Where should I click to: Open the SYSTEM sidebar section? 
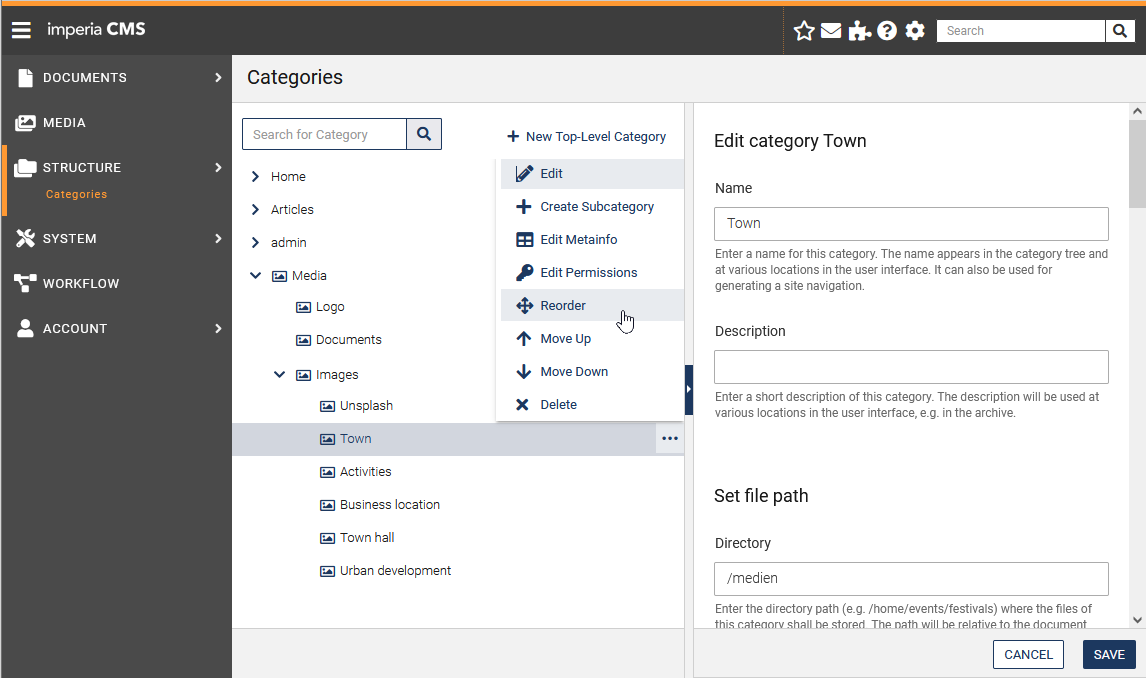70,238
